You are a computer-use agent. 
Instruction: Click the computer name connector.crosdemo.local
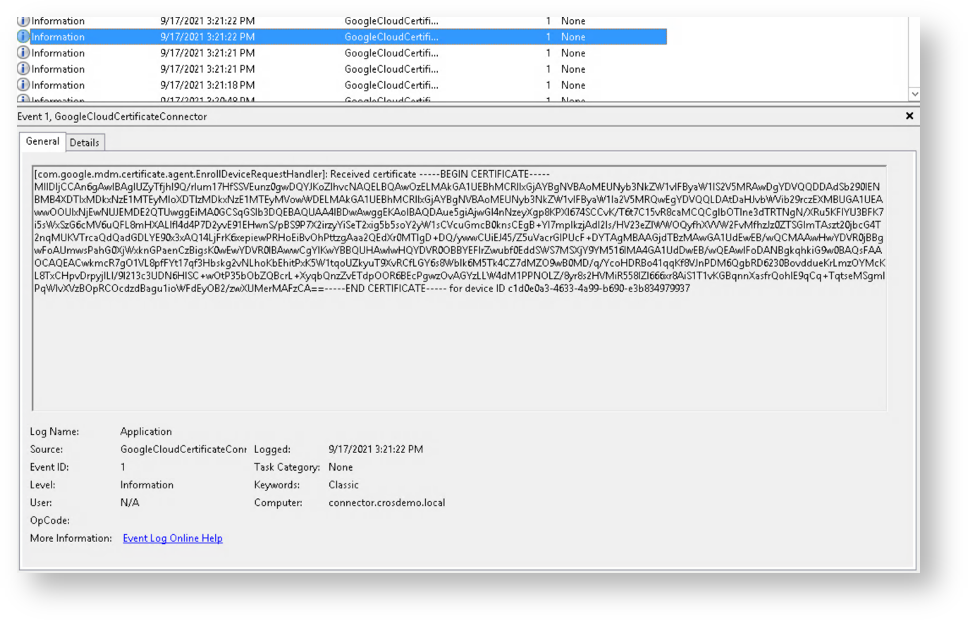tap(386, 503)
